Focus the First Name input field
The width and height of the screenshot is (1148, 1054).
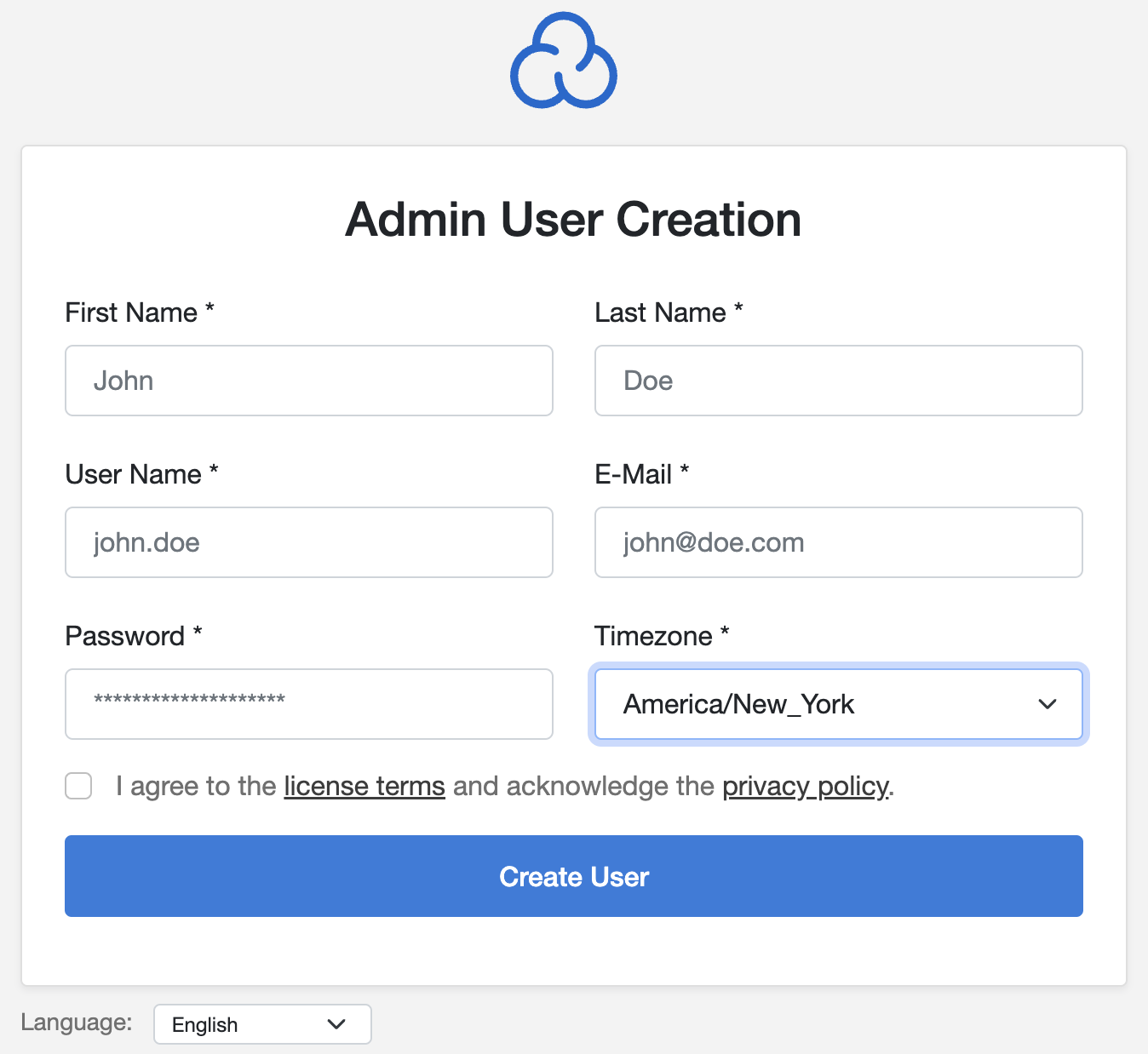(x=308, y=381)
